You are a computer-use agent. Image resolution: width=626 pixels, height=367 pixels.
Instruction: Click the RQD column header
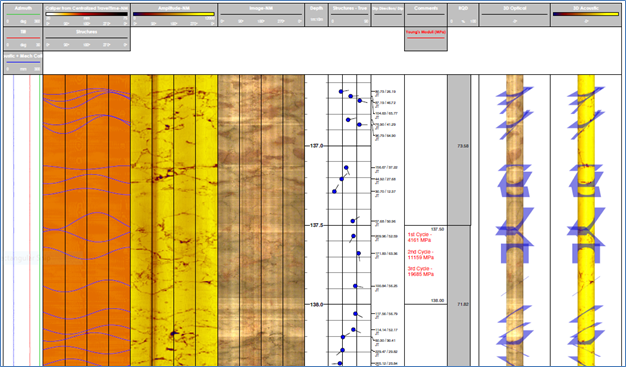pyautogui.click(x=463, y=15)
